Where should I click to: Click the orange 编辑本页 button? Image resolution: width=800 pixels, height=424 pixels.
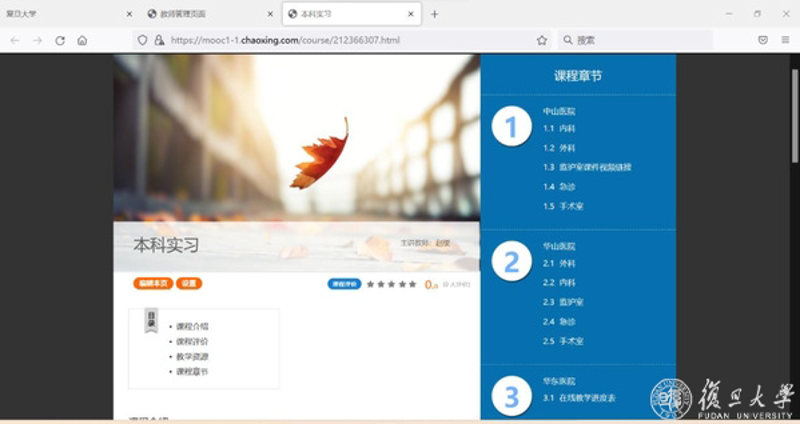(x=153, y=284)
